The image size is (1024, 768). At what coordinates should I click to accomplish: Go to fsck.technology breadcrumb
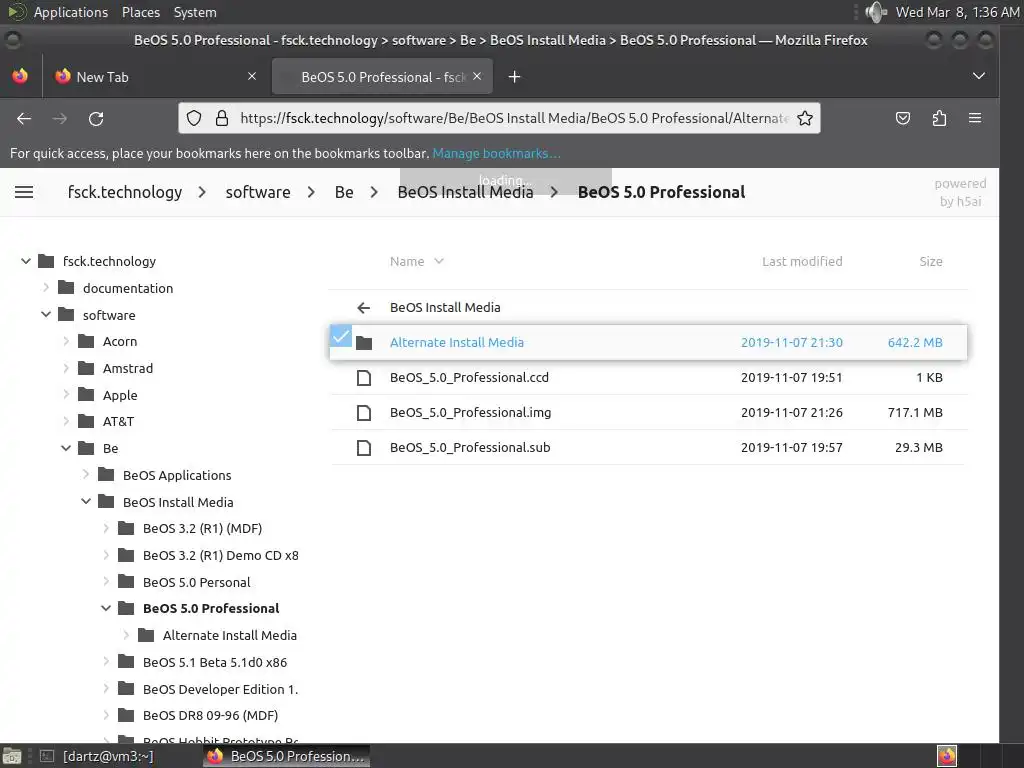coord(125,192)
